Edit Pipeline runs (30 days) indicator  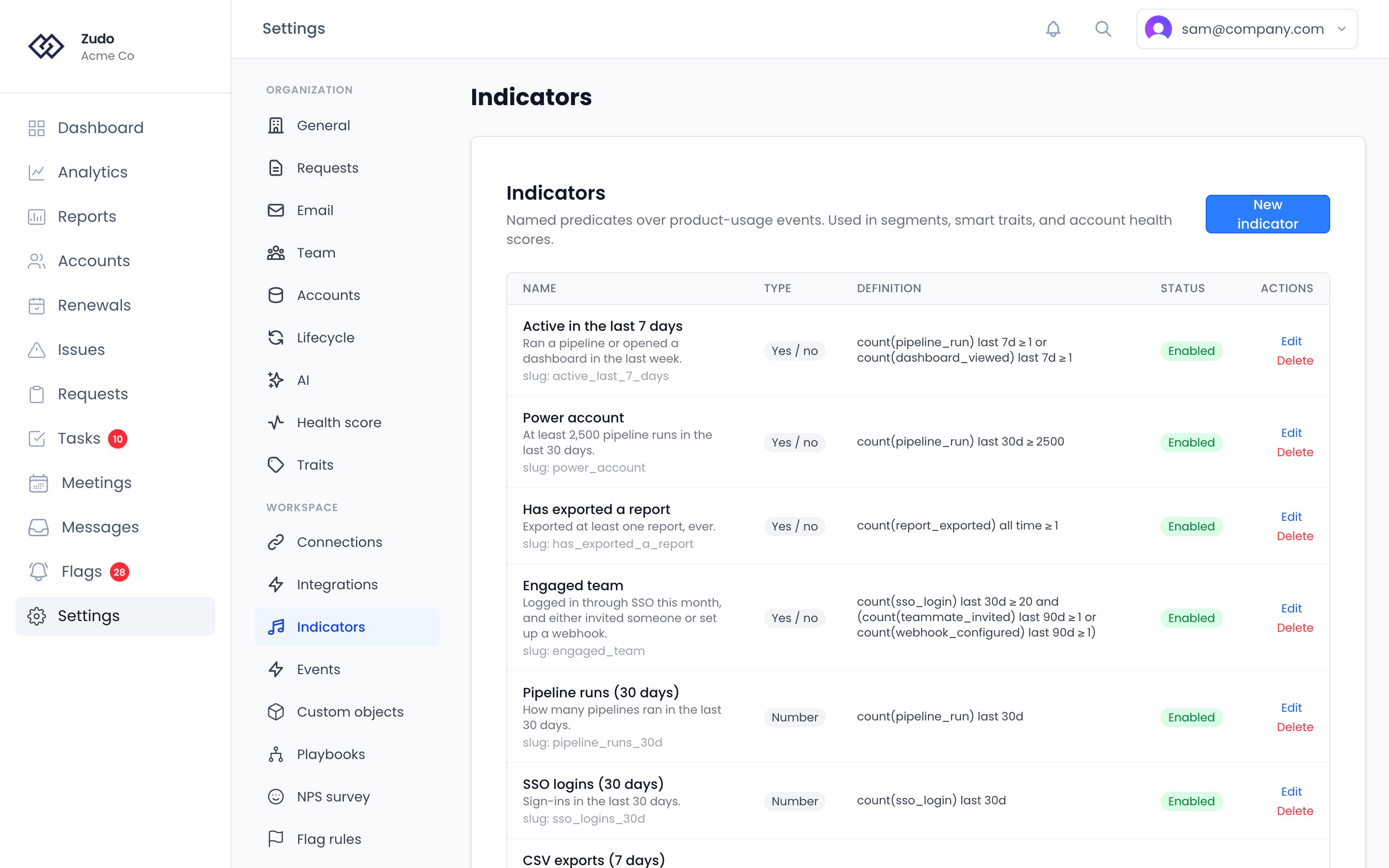[1291, 708]
